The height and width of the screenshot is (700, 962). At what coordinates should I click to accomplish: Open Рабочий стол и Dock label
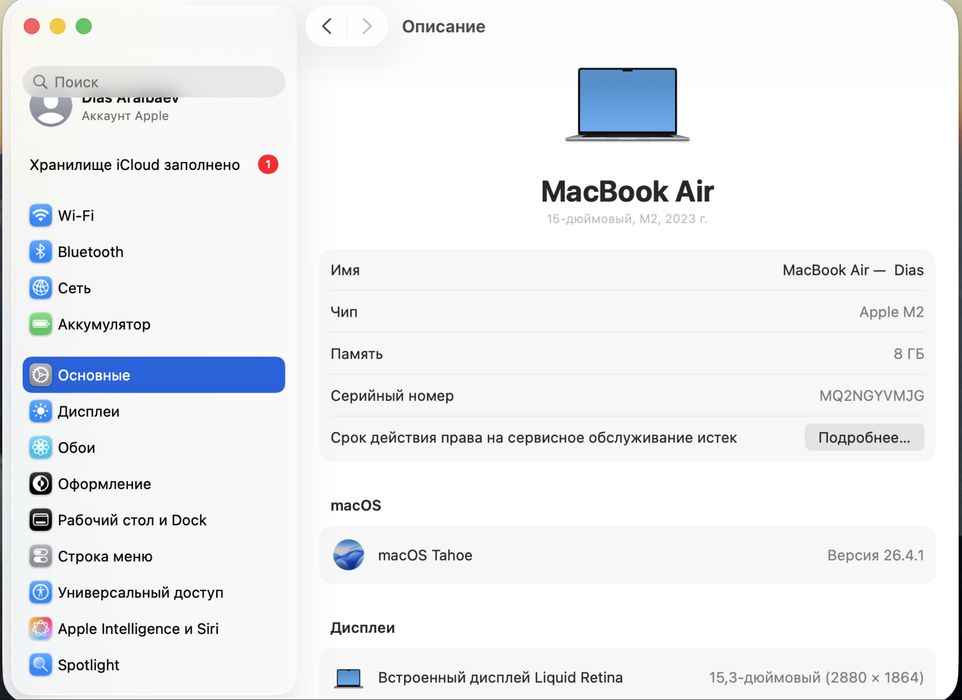pos(132,520)
